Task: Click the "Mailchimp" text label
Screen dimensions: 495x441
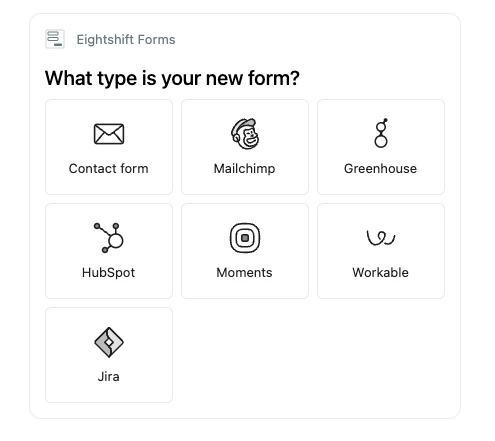Action: click(x=245, y=169)
